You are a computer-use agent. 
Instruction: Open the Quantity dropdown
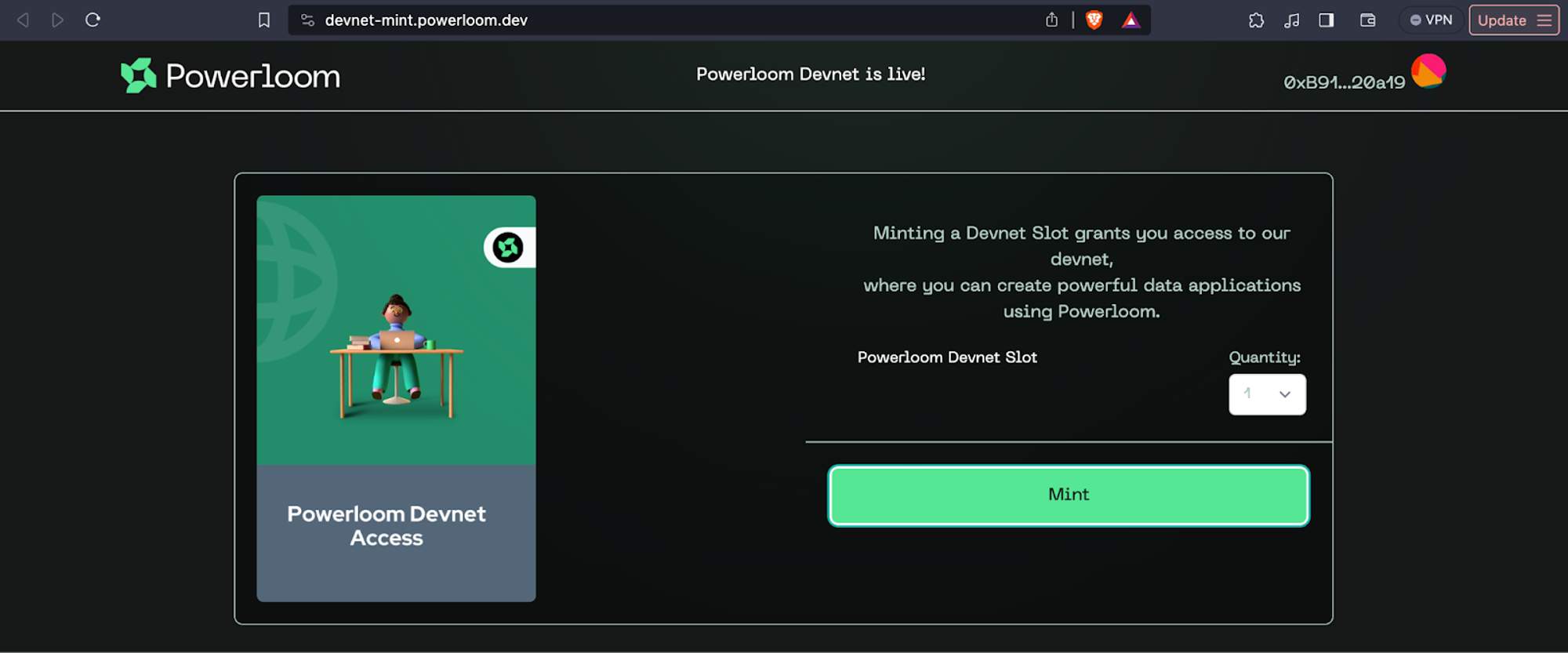tap(1267, 394)
